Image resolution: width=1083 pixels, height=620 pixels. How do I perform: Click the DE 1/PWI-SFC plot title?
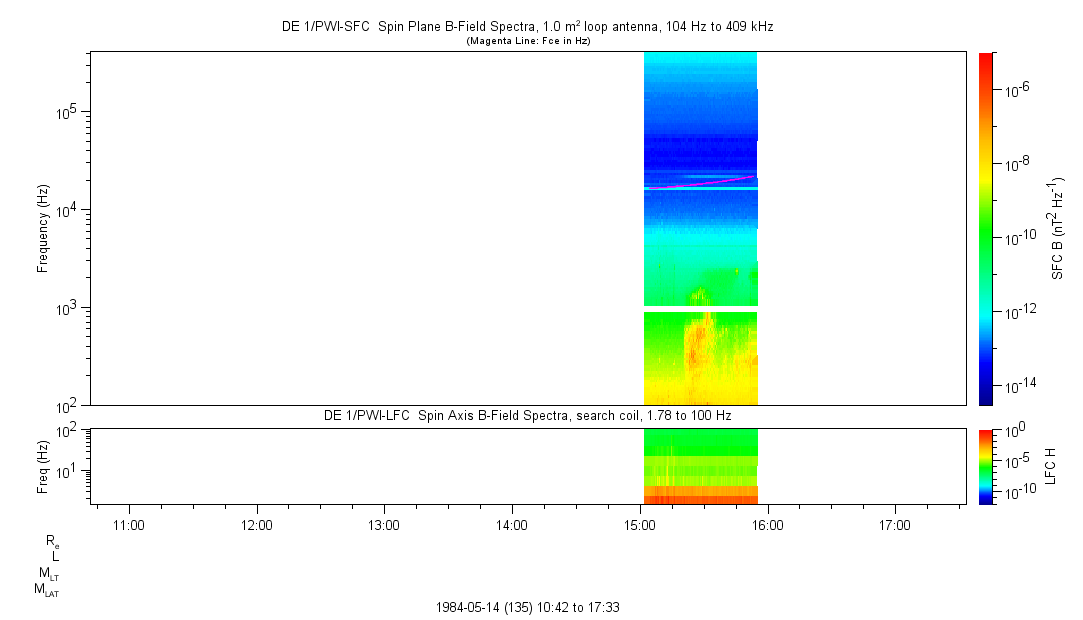527,27
